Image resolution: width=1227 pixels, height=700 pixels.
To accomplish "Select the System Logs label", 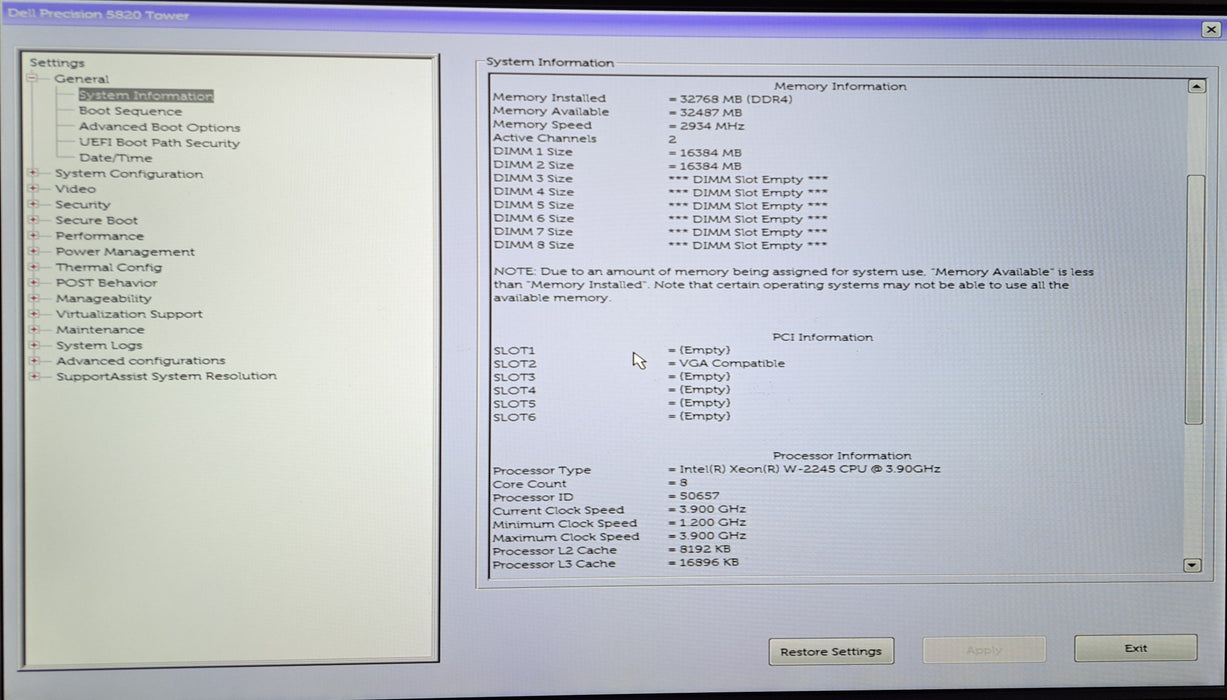I will pos(99,345).
